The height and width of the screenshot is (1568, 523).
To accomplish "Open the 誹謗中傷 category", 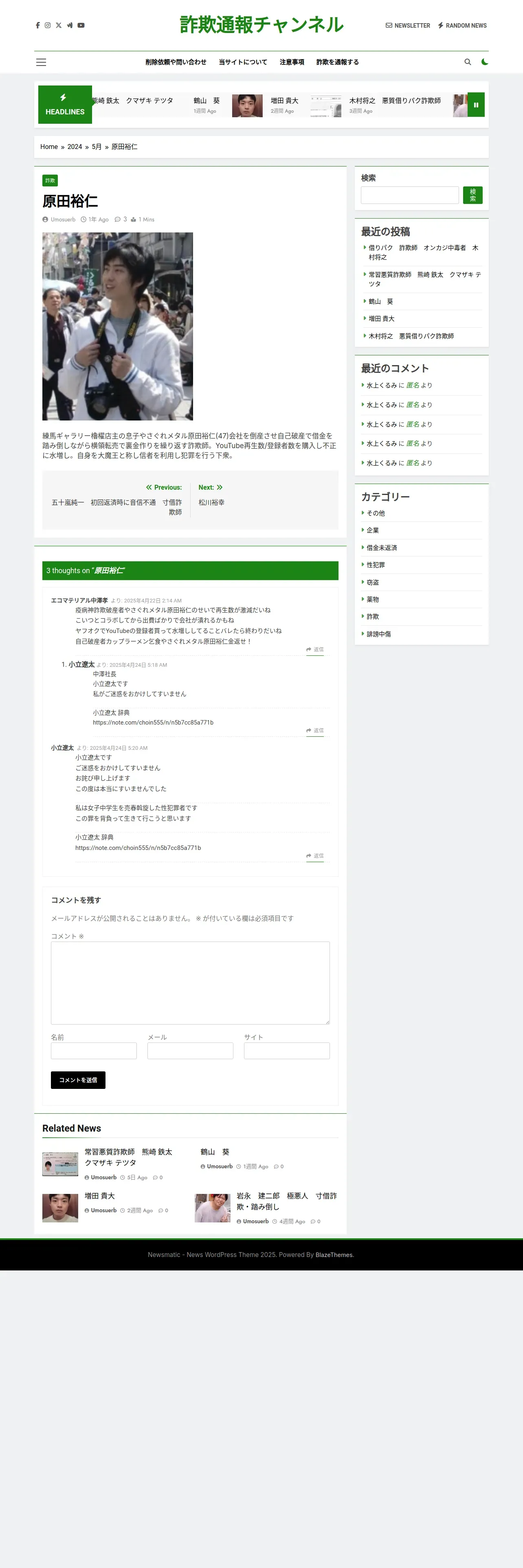I will coord(379,634).
